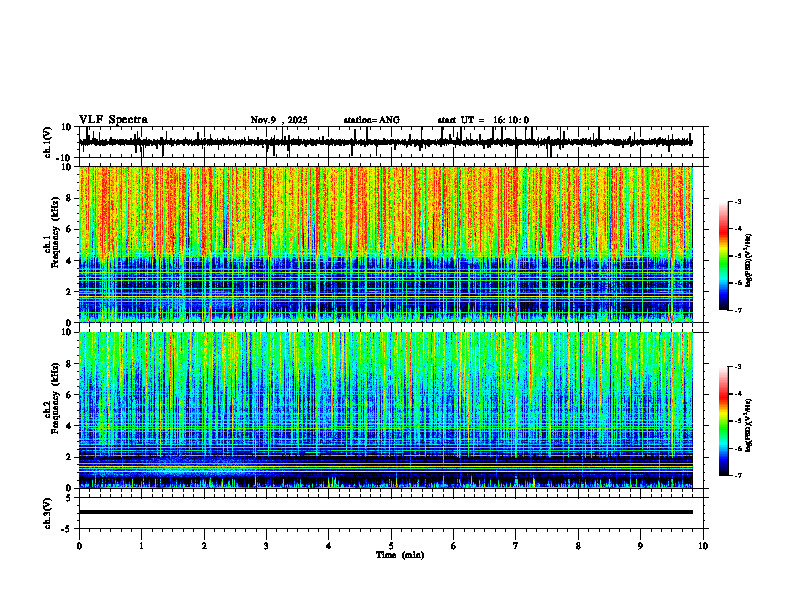Viewport: 792px width, 612px height.
Task: Click inside the ch.2 spectrogram panel
Action: pos(385,410)
